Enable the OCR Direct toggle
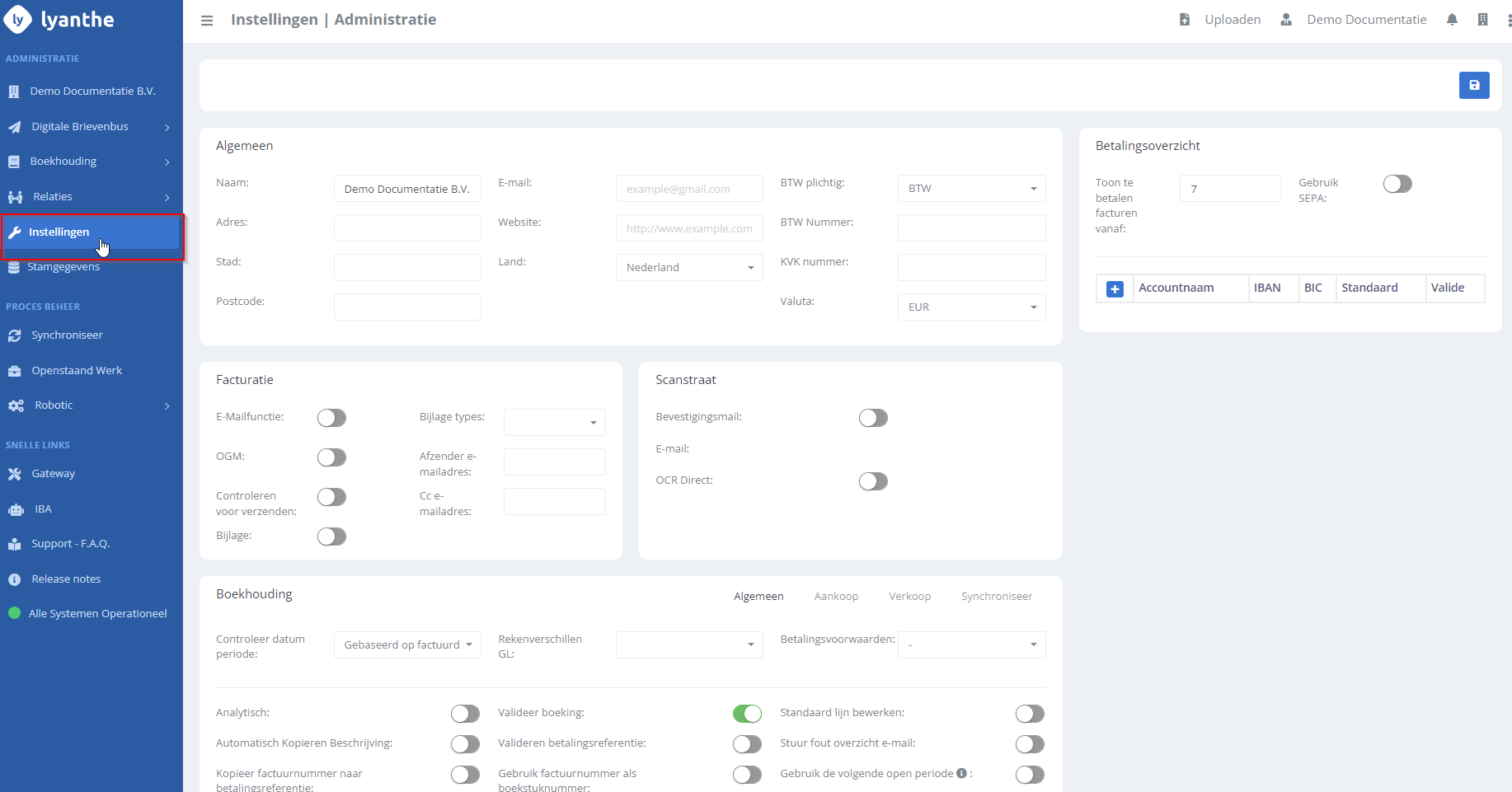 click(872, 481)
